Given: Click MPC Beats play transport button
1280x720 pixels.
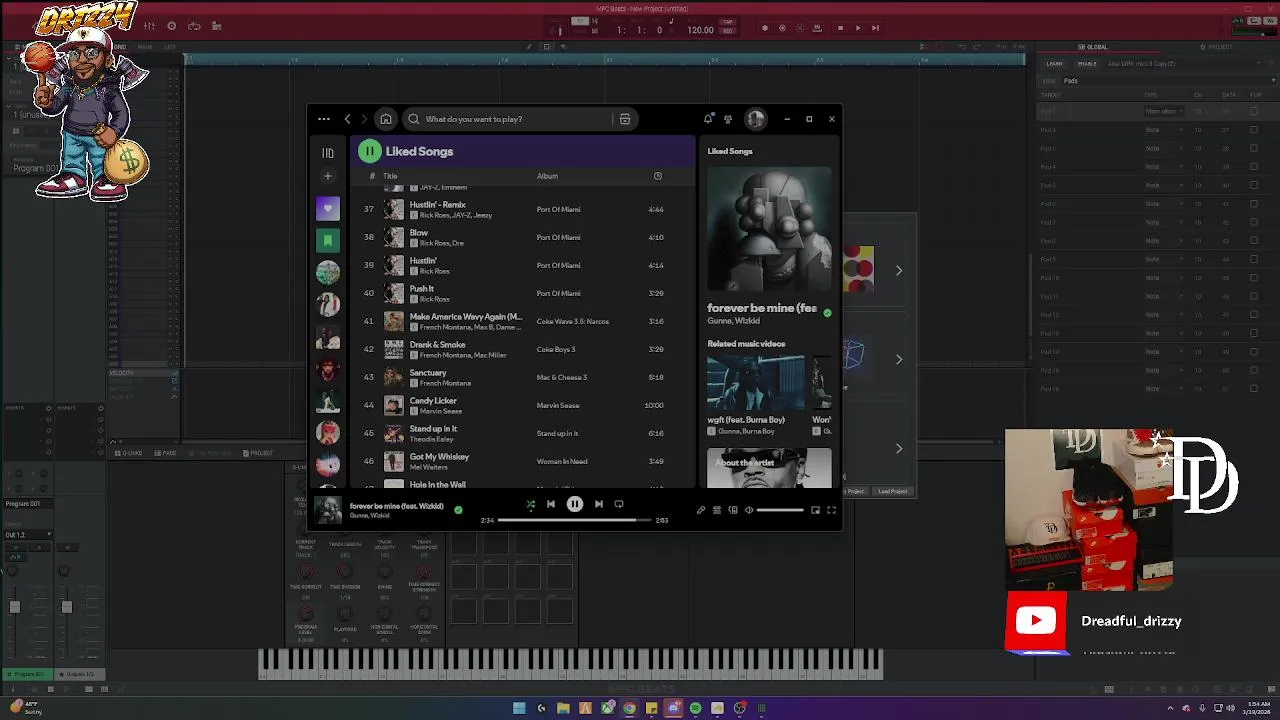Looking at the screenshot, I should pyautogui.click(x=857, y=28).
